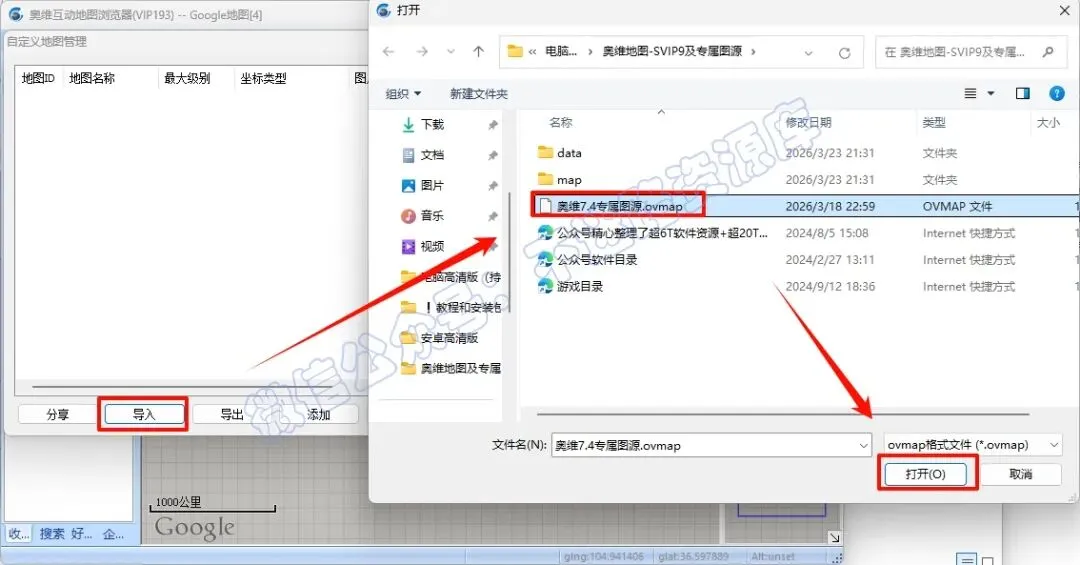1080x565 pixels.
Task: Click pin icon next to 文档
Action: [492, 156]
